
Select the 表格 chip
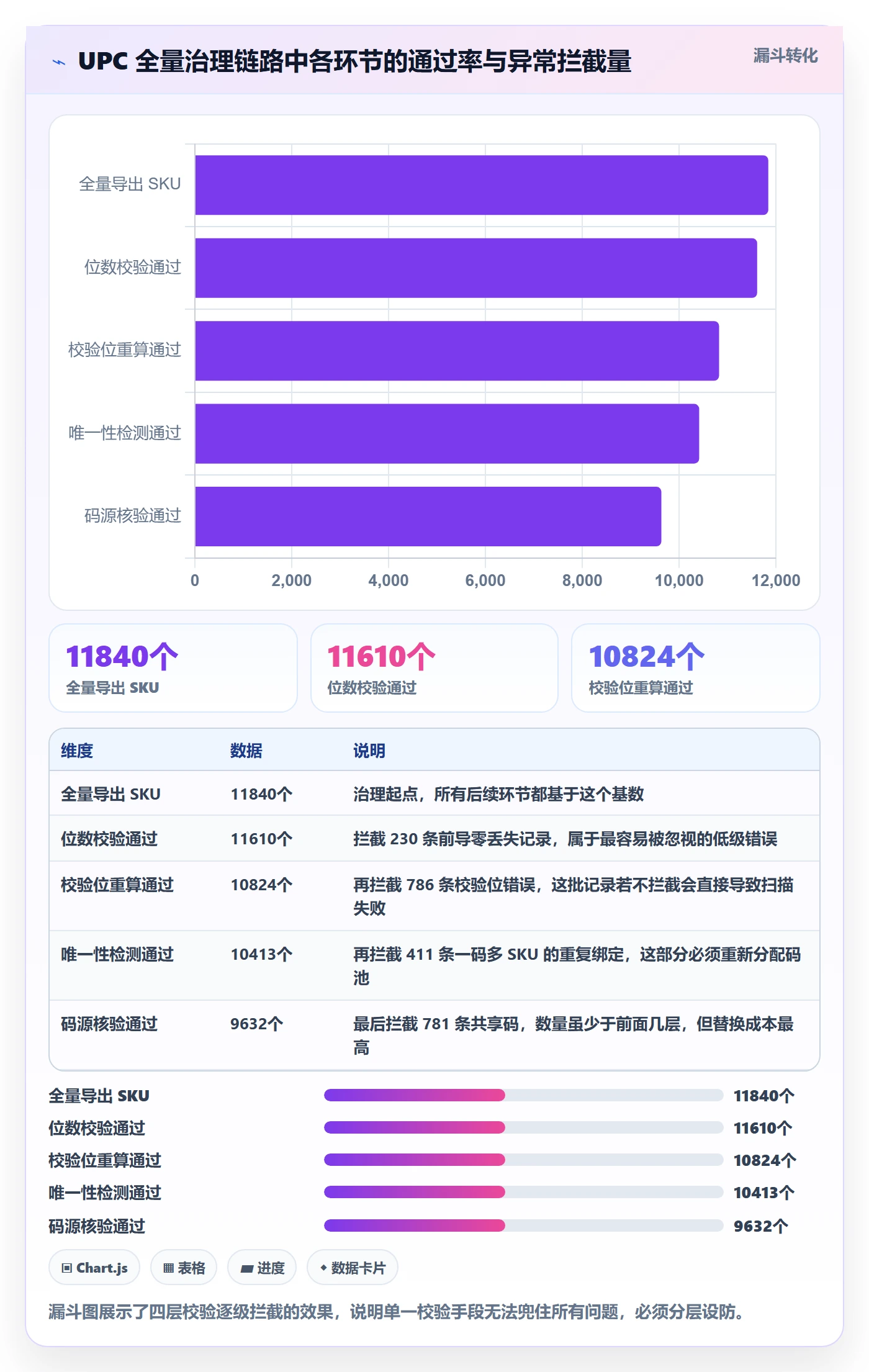coord(184,1268)
